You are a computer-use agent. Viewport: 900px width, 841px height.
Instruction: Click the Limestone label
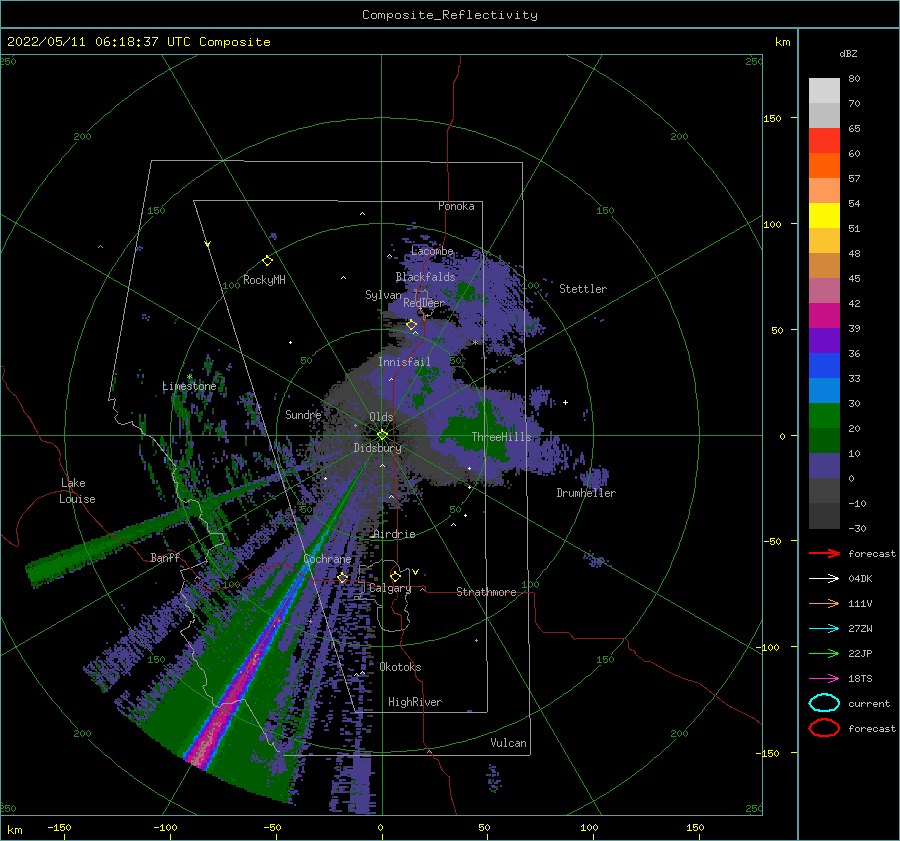point(189,386)
